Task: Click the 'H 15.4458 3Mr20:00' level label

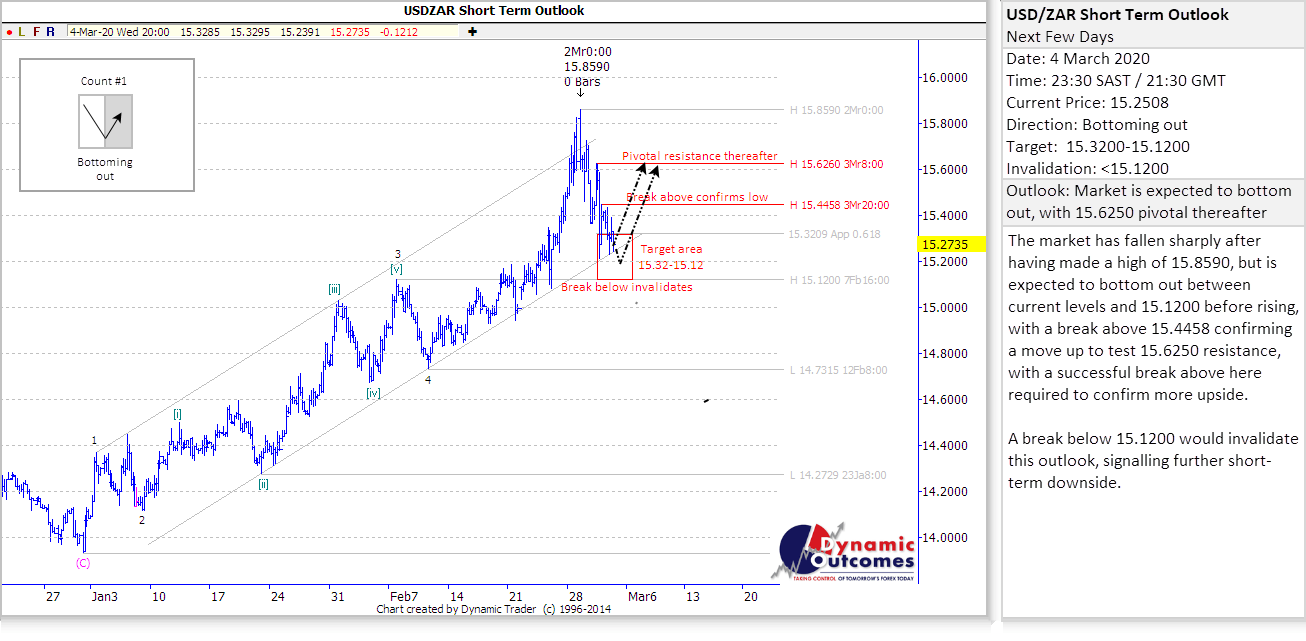Action: (839, 205)
